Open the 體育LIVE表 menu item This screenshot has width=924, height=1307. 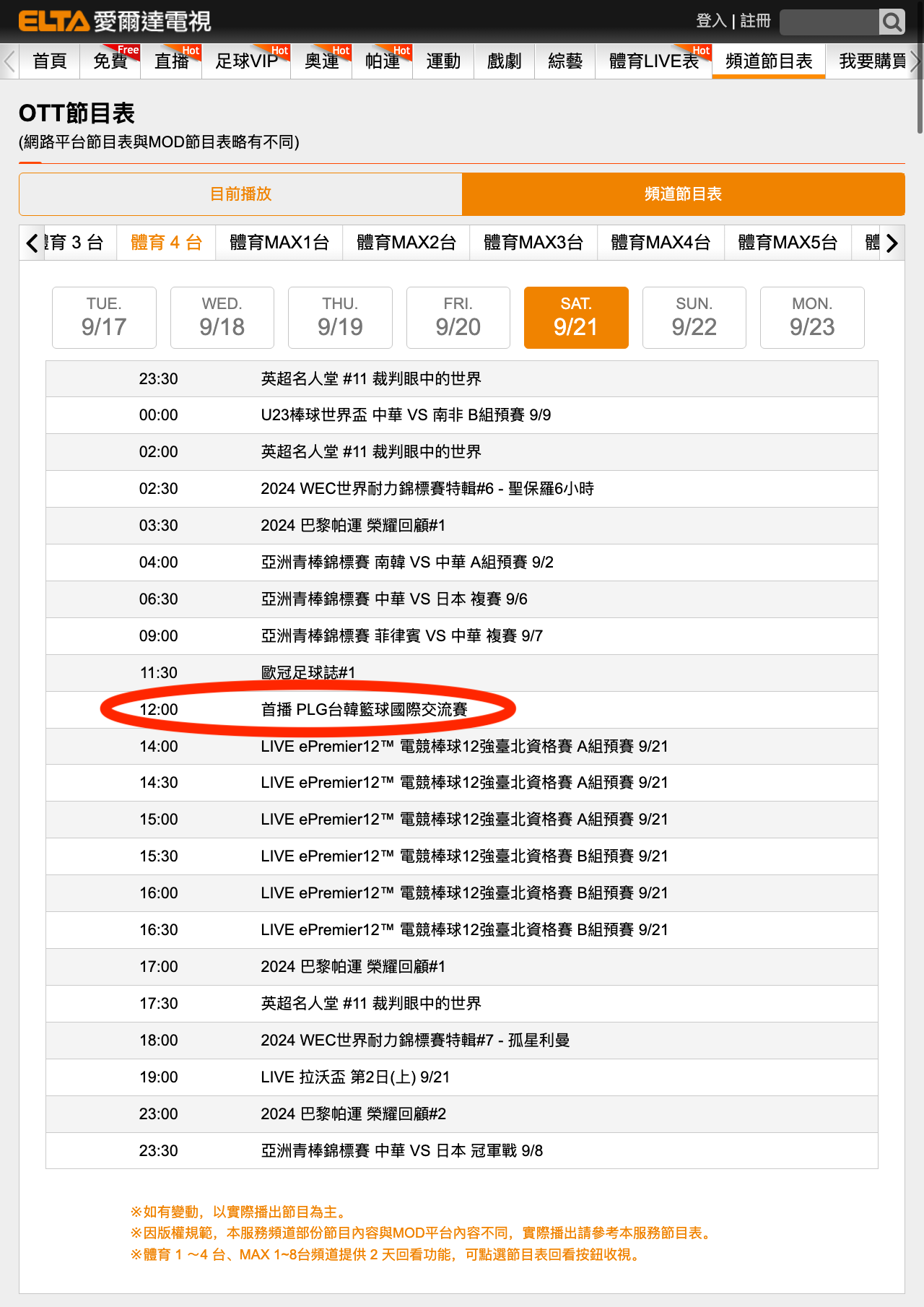click(x=654, y=61)
